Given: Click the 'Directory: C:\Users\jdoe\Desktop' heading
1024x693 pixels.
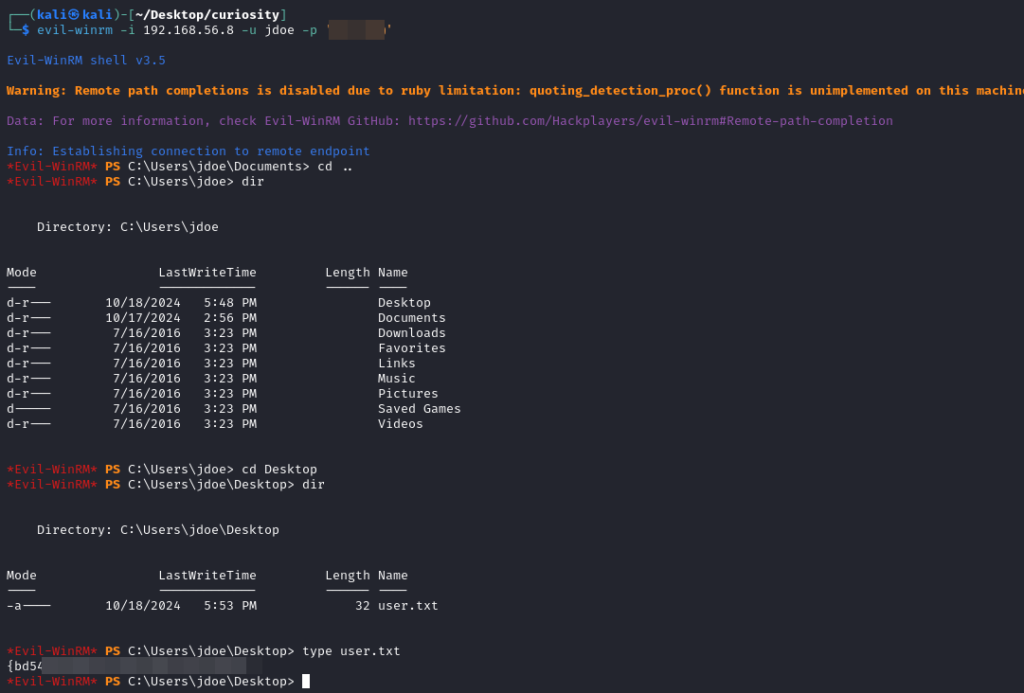Looking at the screenshot, I should pyautogui.click(x=158, y=530).
